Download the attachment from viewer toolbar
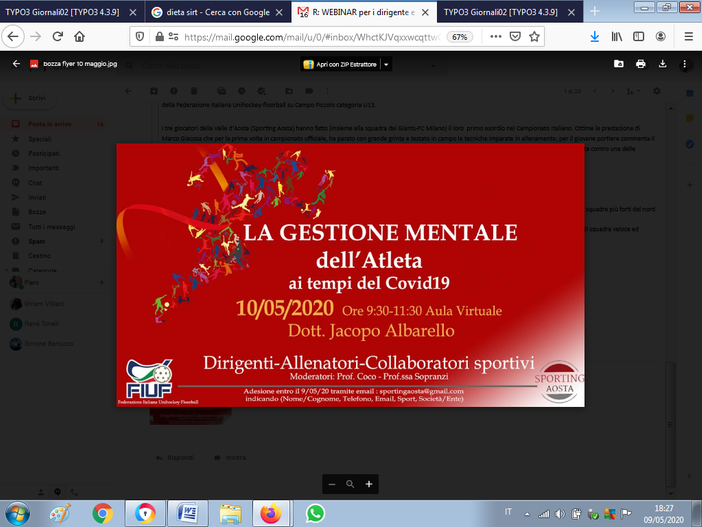The height and width of the screenshot is (527, 702). 662,64
